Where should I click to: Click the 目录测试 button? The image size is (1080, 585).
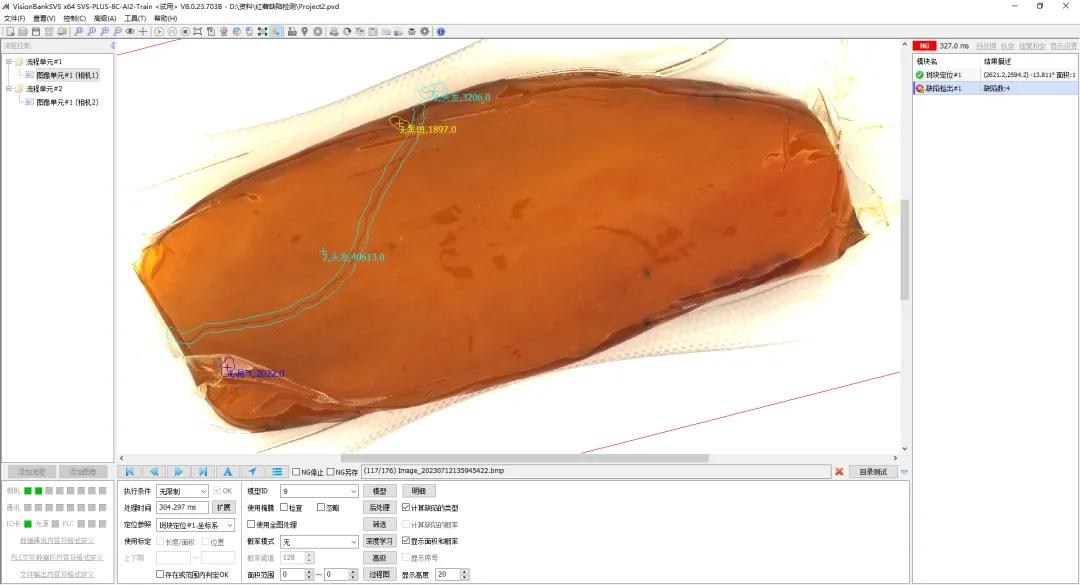[873, 472]
